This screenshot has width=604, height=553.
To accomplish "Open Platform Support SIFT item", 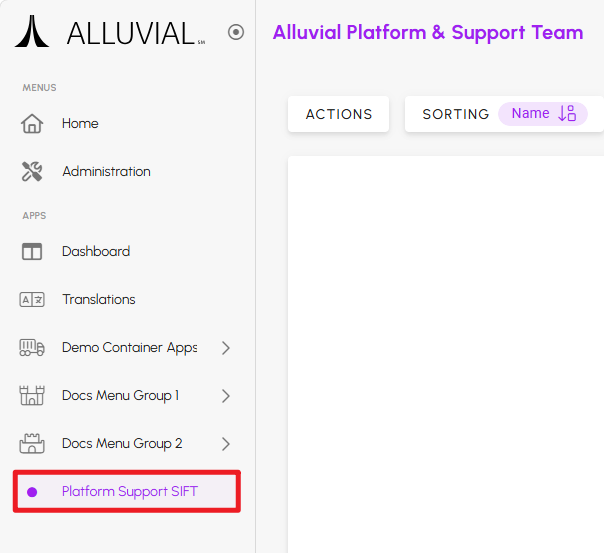I will (127, 491).
